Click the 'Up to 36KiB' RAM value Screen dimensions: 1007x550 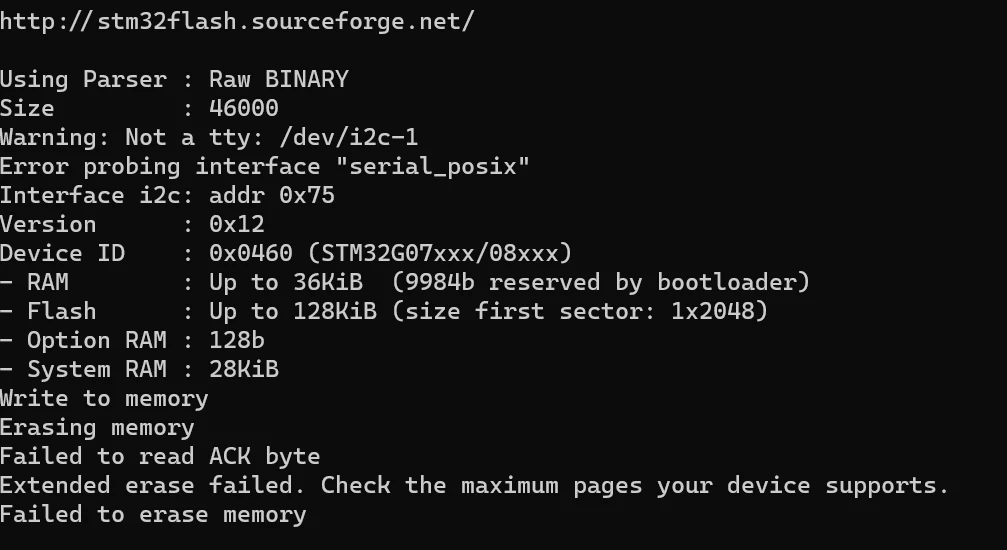[x=286, y=282]
